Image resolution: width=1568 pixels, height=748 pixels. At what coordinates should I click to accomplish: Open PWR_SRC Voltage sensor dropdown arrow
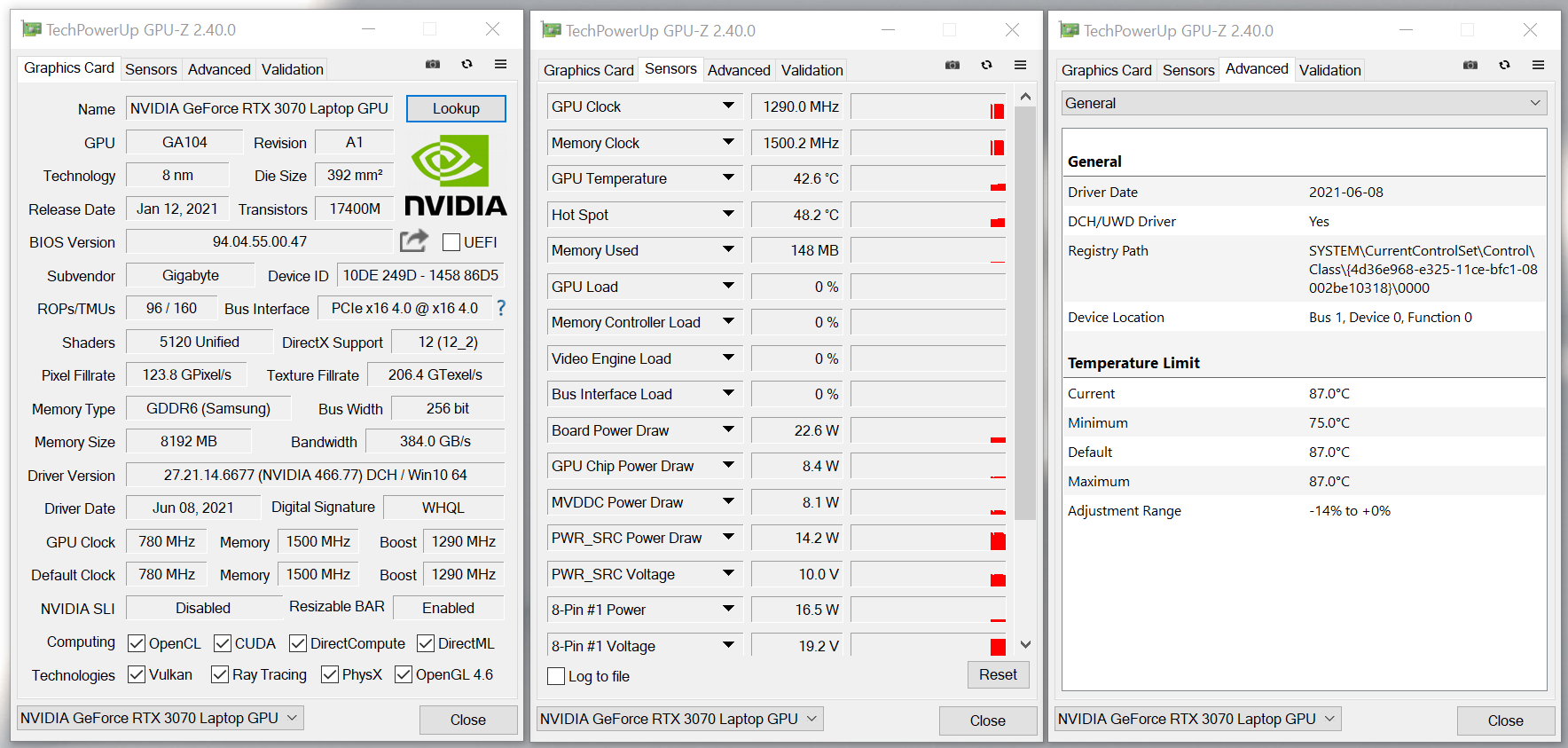pos(728,573)
